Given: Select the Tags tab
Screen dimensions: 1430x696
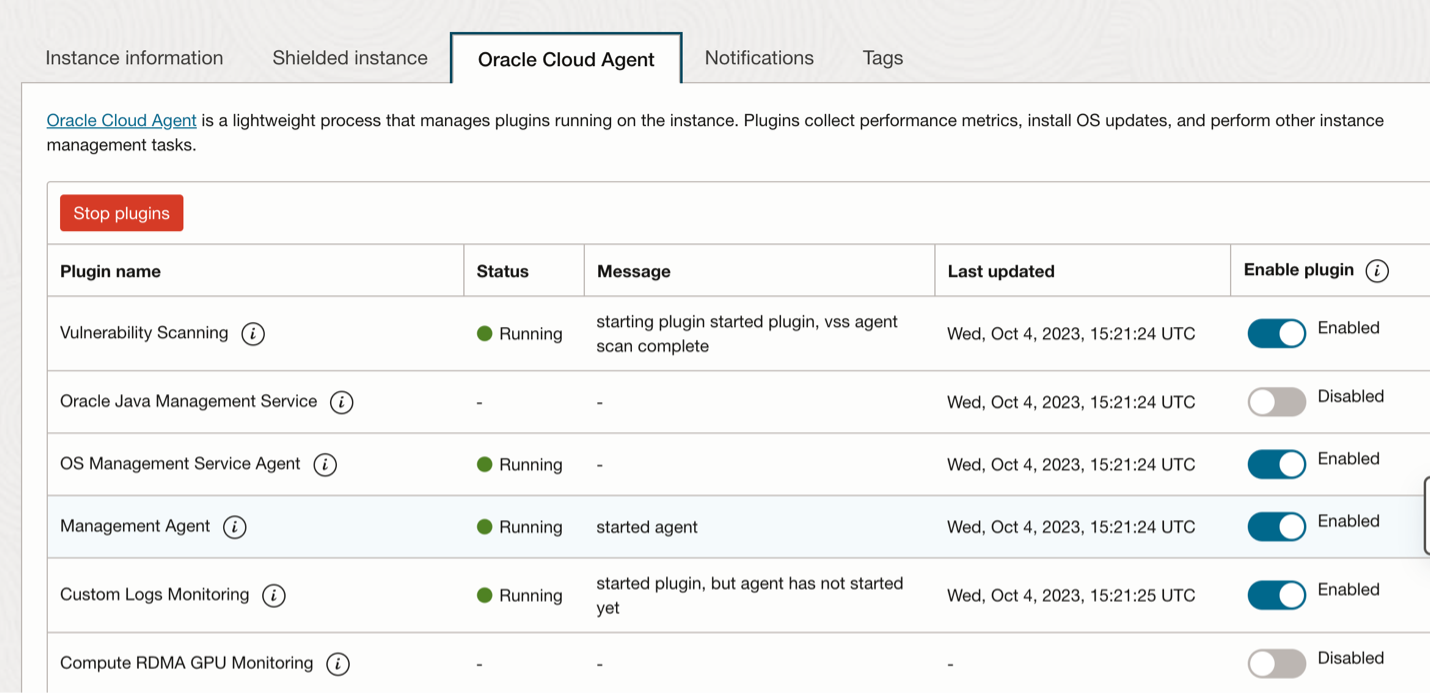Looking at the screenshot, I should point(883,58).
